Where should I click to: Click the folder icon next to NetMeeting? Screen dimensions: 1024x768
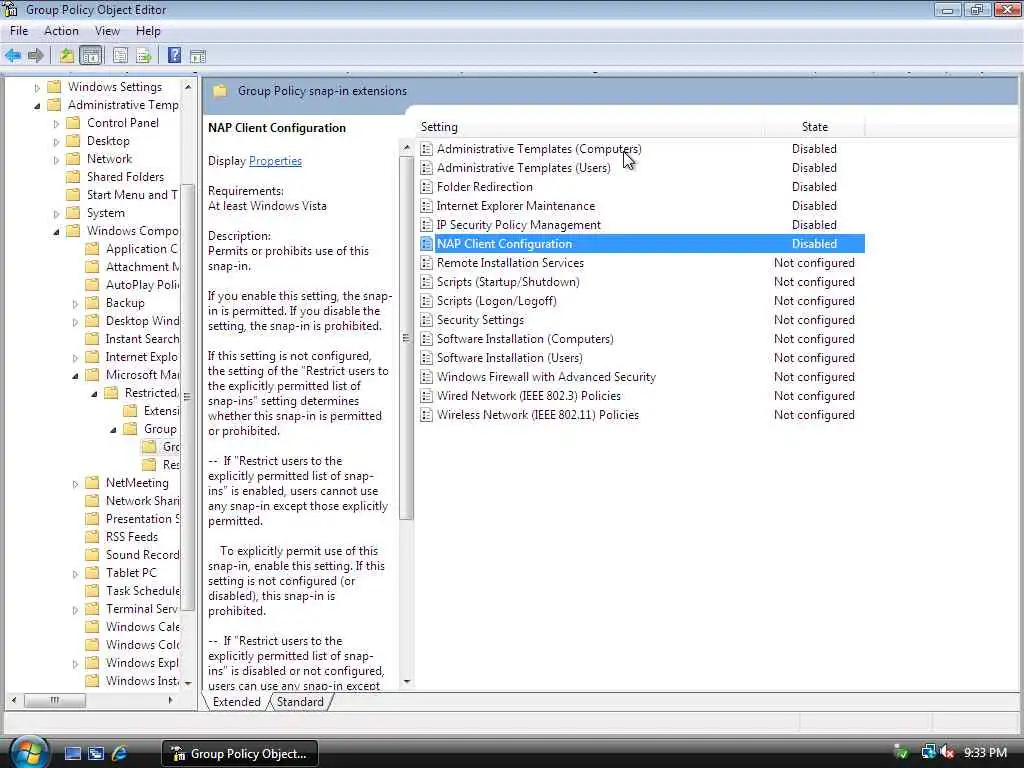(x=92, y=483)
